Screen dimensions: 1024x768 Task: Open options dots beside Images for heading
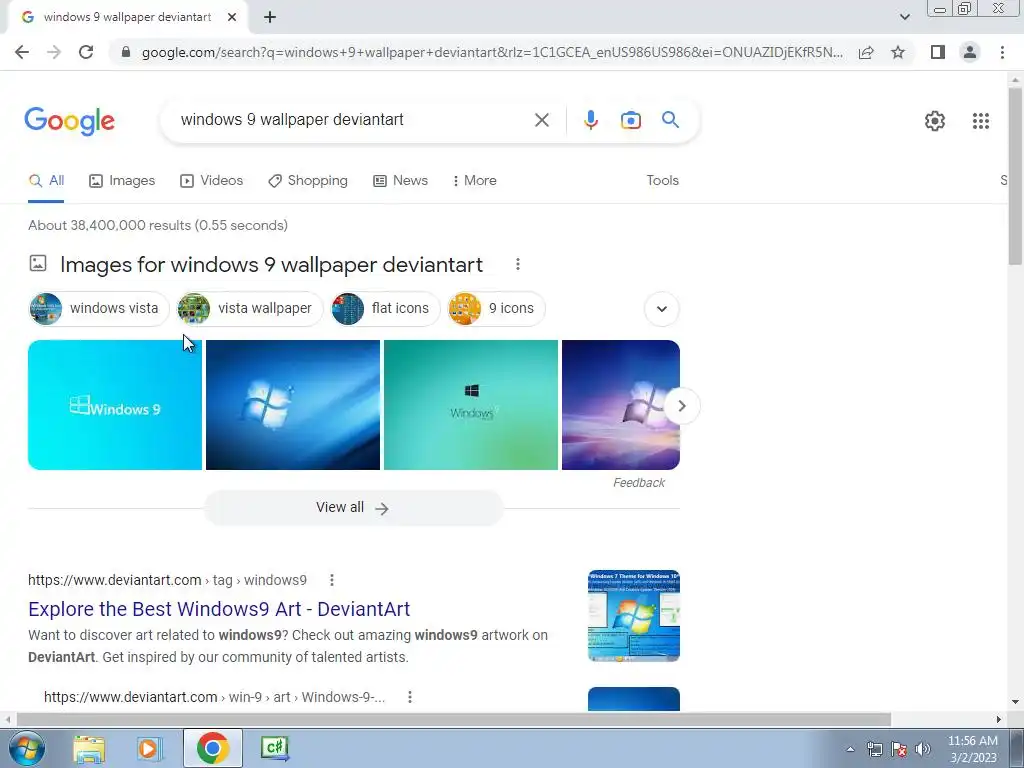pyautogui.click(x=518, y=264)
